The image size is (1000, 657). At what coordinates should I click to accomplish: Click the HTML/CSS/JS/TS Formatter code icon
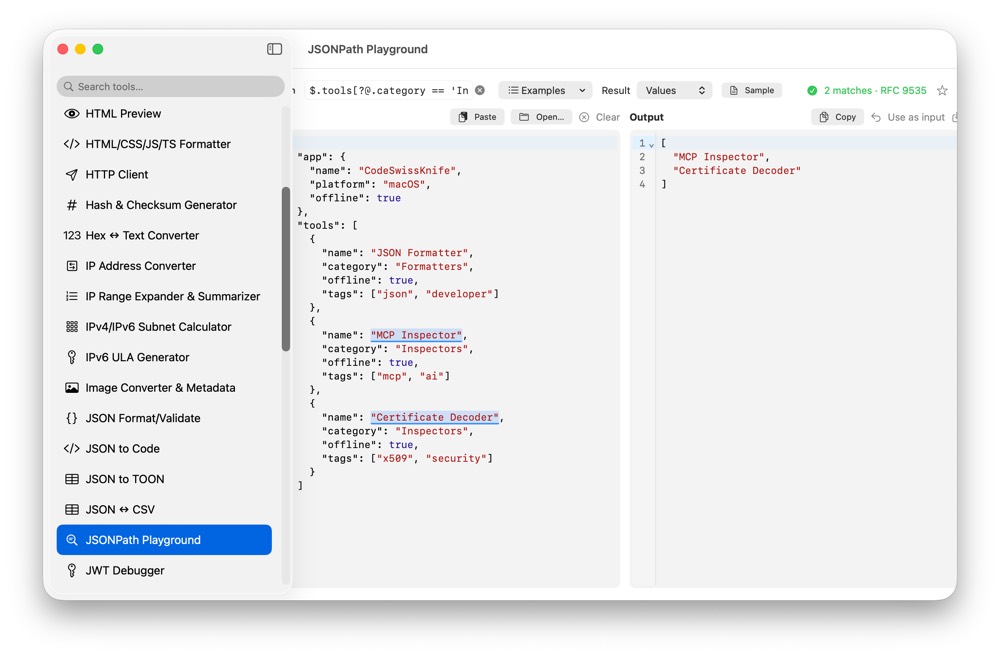pyautogui.click(x=71, y=144)
